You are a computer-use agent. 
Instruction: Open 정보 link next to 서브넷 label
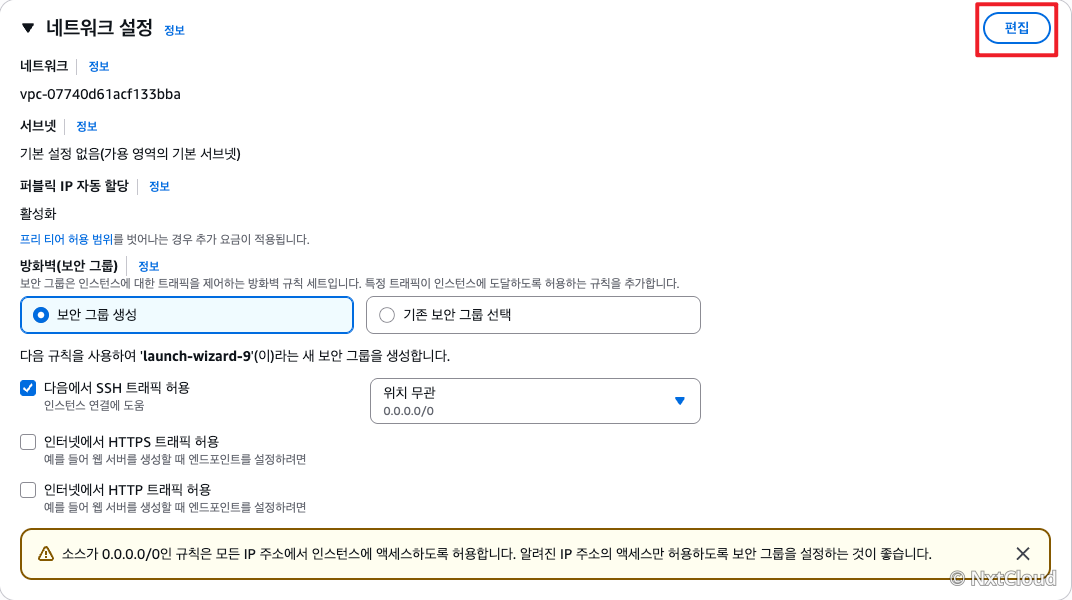(x=86, y=126)
